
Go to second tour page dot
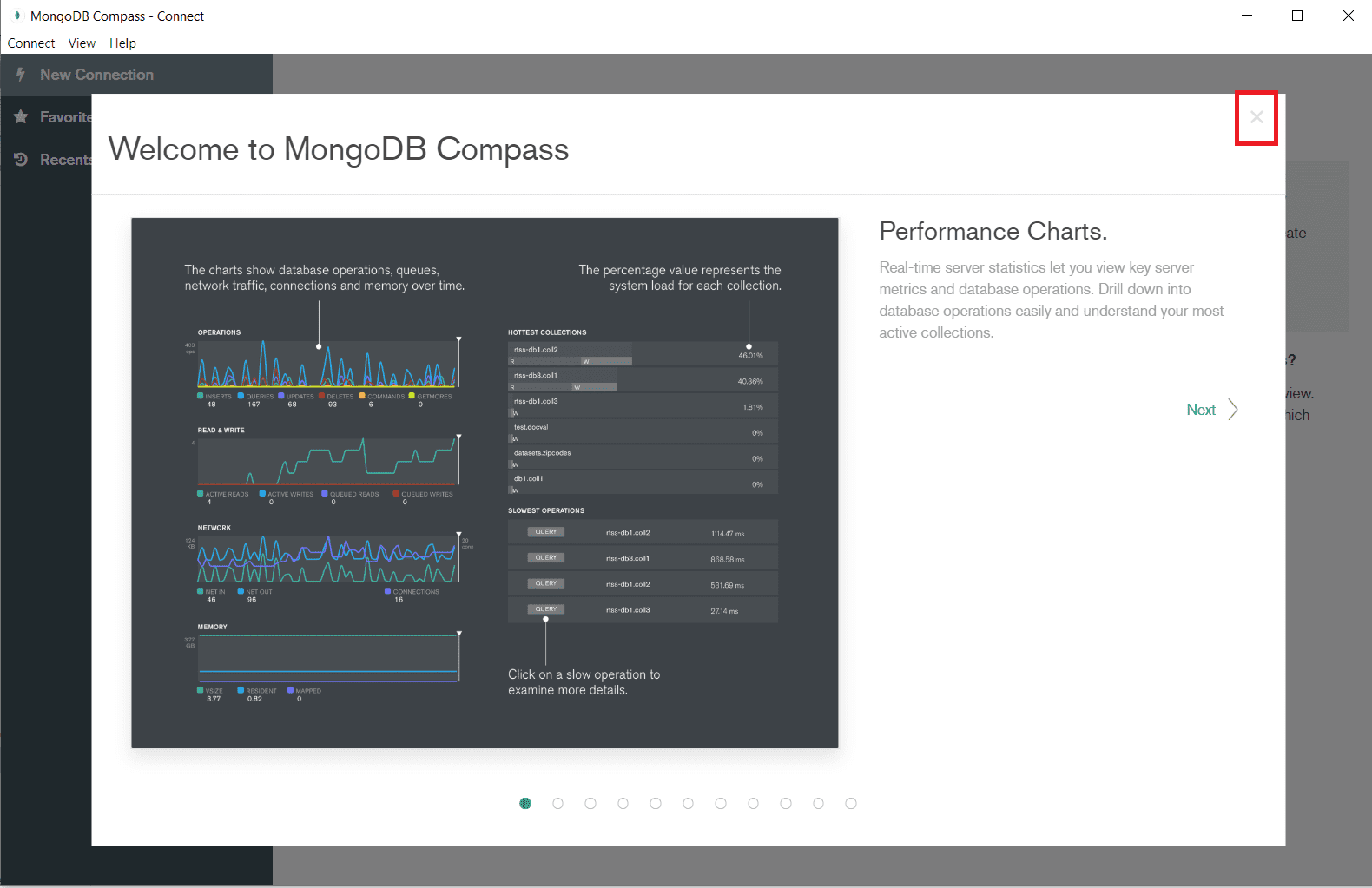557,803
